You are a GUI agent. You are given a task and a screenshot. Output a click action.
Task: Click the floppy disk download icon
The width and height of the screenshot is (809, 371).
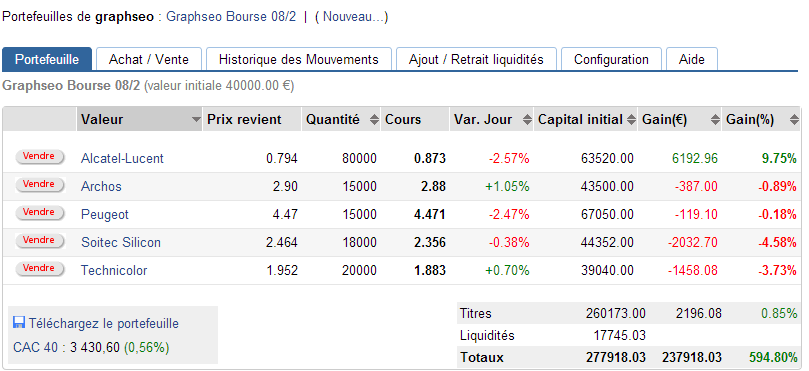click(x=19, y=323)
